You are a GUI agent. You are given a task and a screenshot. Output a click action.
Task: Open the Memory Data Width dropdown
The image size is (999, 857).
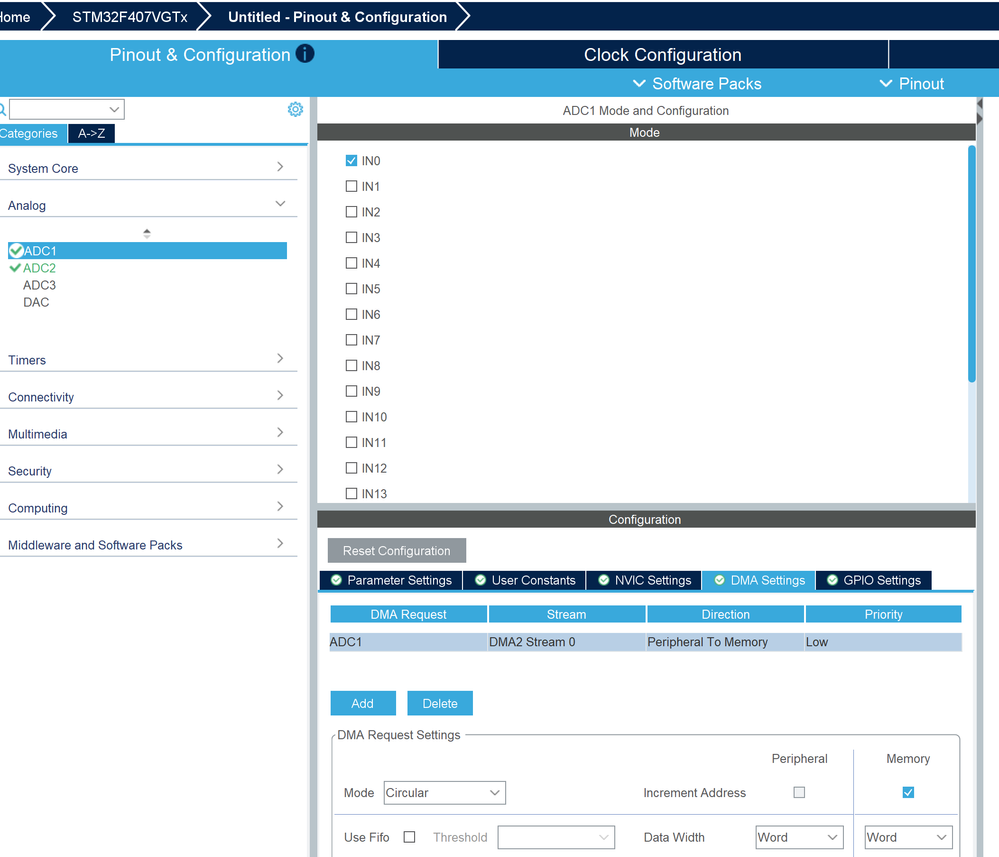pyautogui.click(x=908, y=837)
